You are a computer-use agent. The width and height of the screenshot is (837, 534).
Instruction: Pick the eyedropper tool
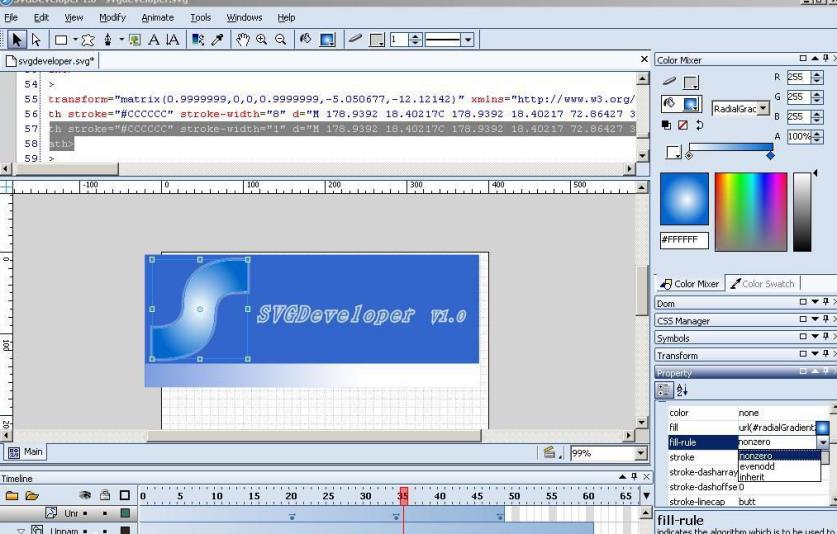217,40
